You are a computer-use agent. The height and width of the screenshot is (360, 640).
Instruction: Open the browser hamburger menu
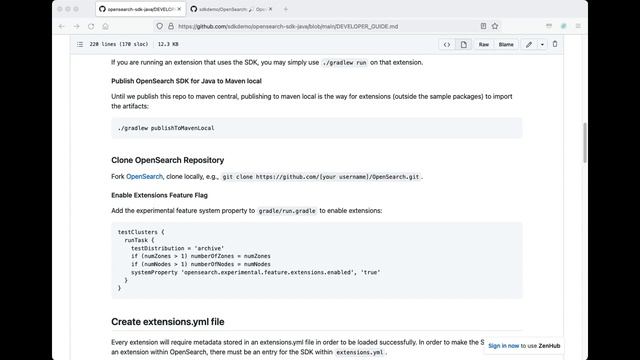click(578, 26)
